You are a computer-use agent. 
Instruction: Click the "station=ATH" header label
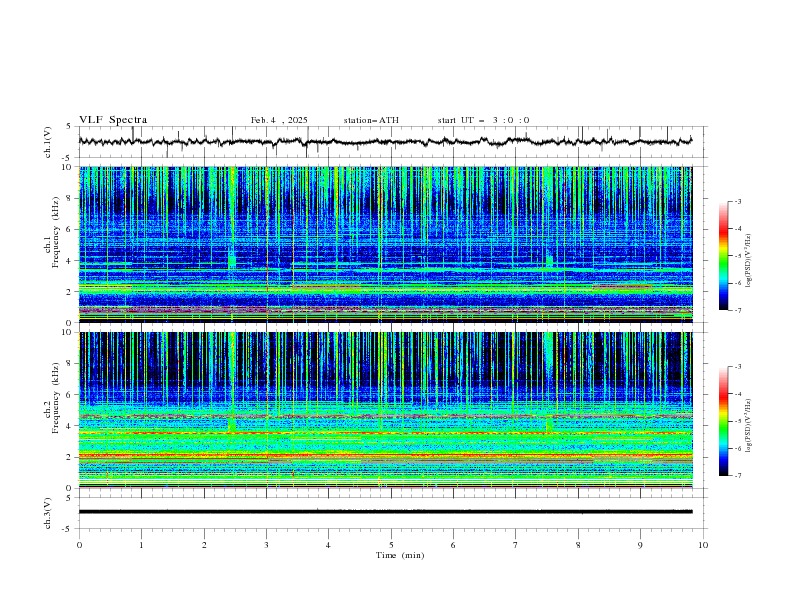371,120
